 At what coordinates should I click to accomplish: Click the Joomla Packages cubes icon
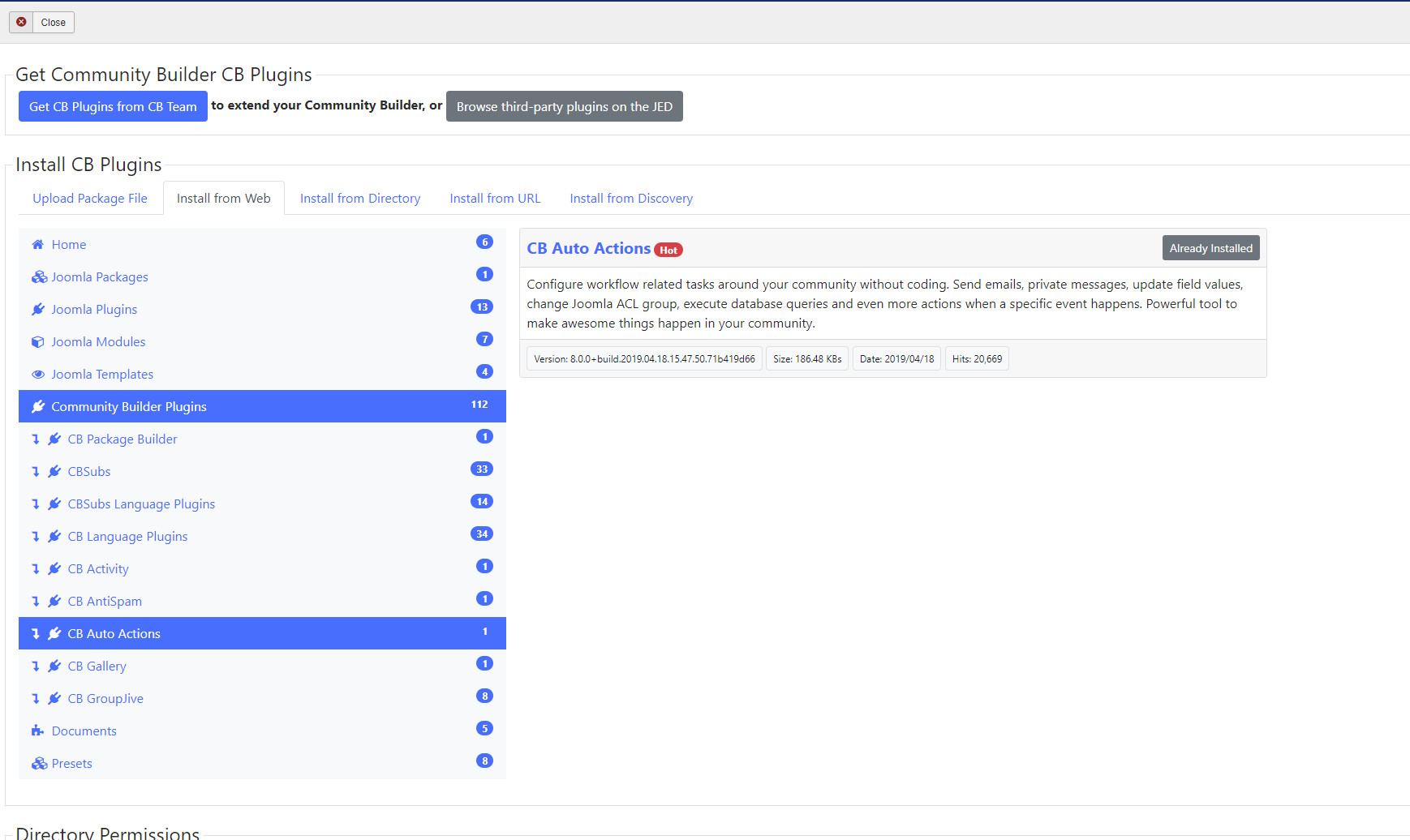[x=39, y=276]
